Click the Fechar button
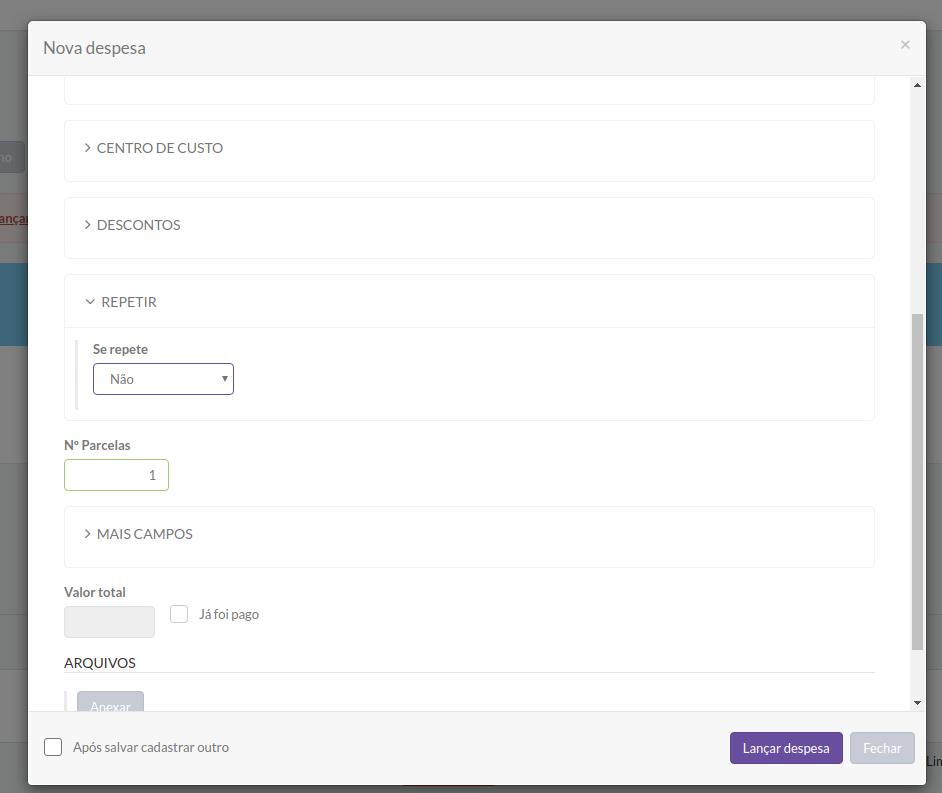This screenshot has height=793, width=942. 882,748
